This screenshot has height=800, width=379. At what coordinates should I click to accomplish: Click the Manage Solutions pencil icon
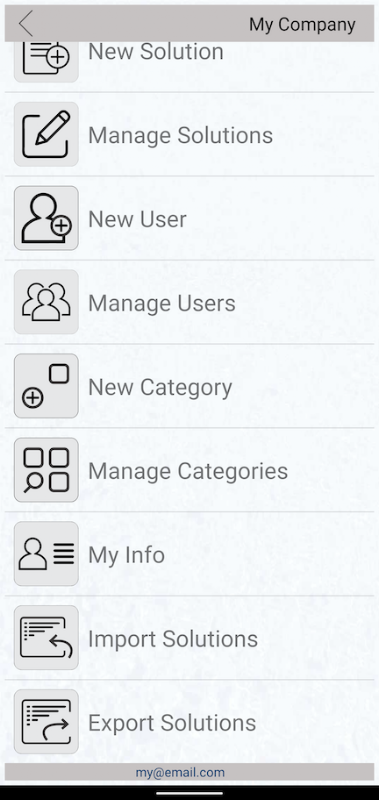(x=46, y=134)
